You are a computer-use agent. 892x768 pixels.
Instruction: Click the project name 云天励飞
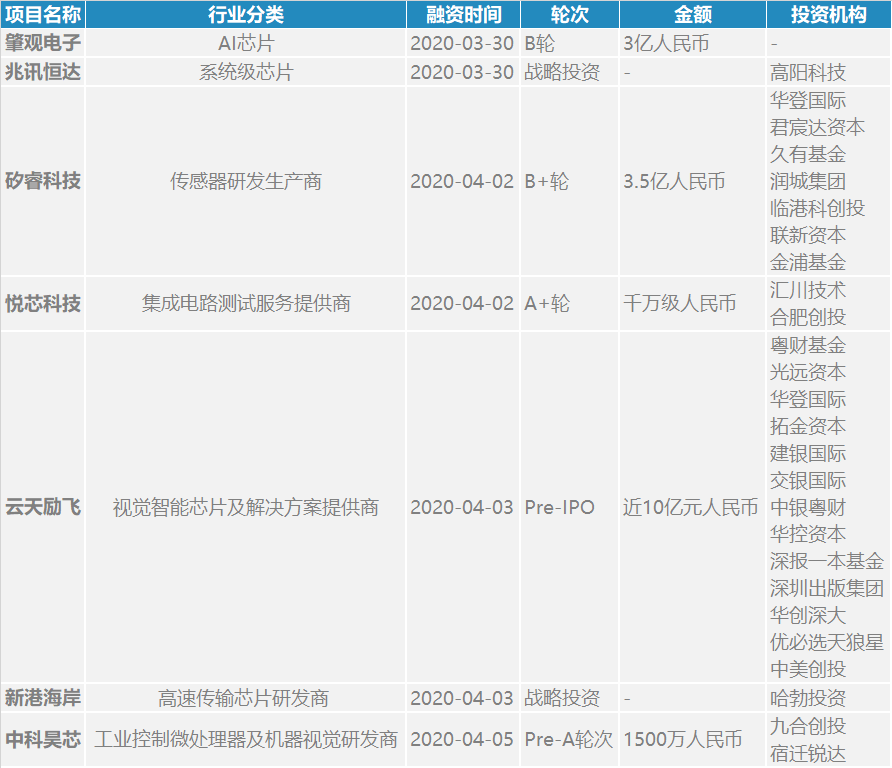point(43,507)
